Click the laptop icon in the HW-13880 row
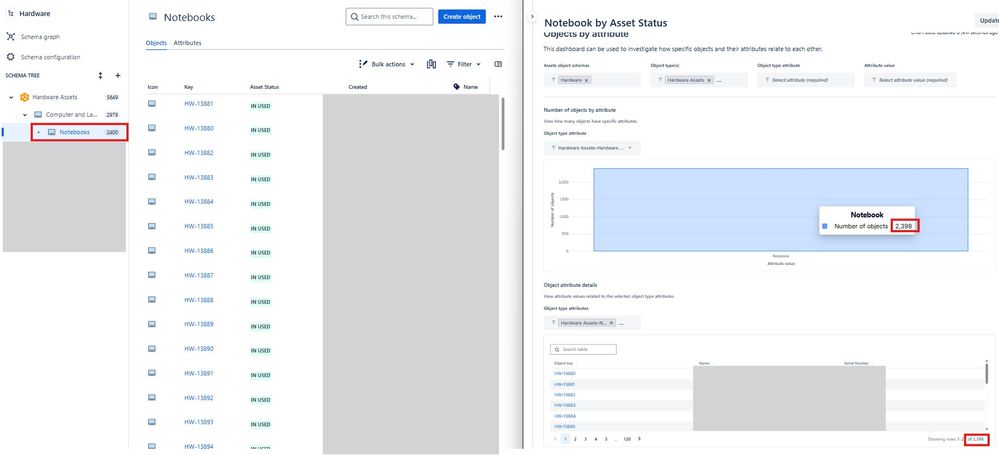 coord(152,128)
